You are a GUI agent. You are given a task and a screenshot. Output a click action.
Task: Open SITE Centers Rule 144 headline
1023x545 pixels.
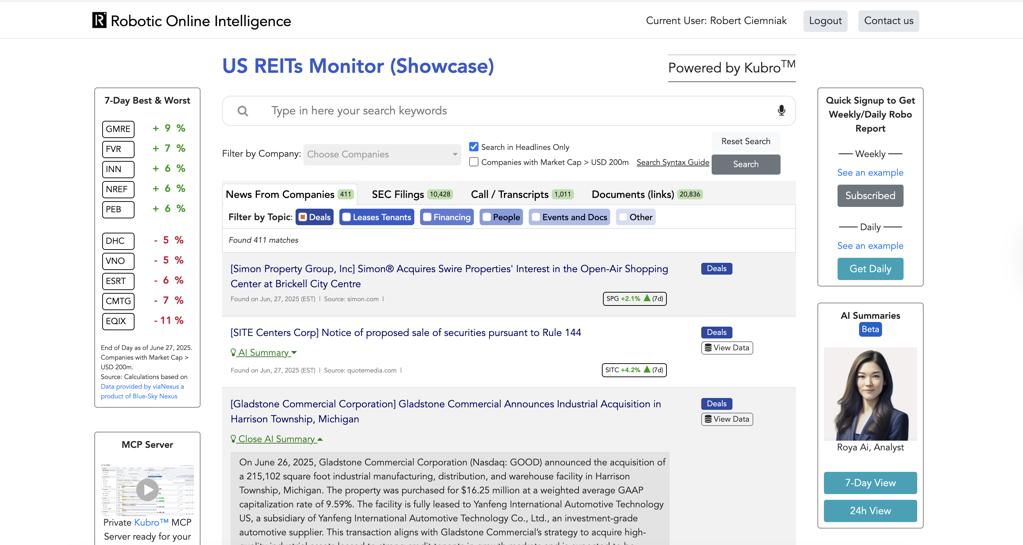point(405,333)
